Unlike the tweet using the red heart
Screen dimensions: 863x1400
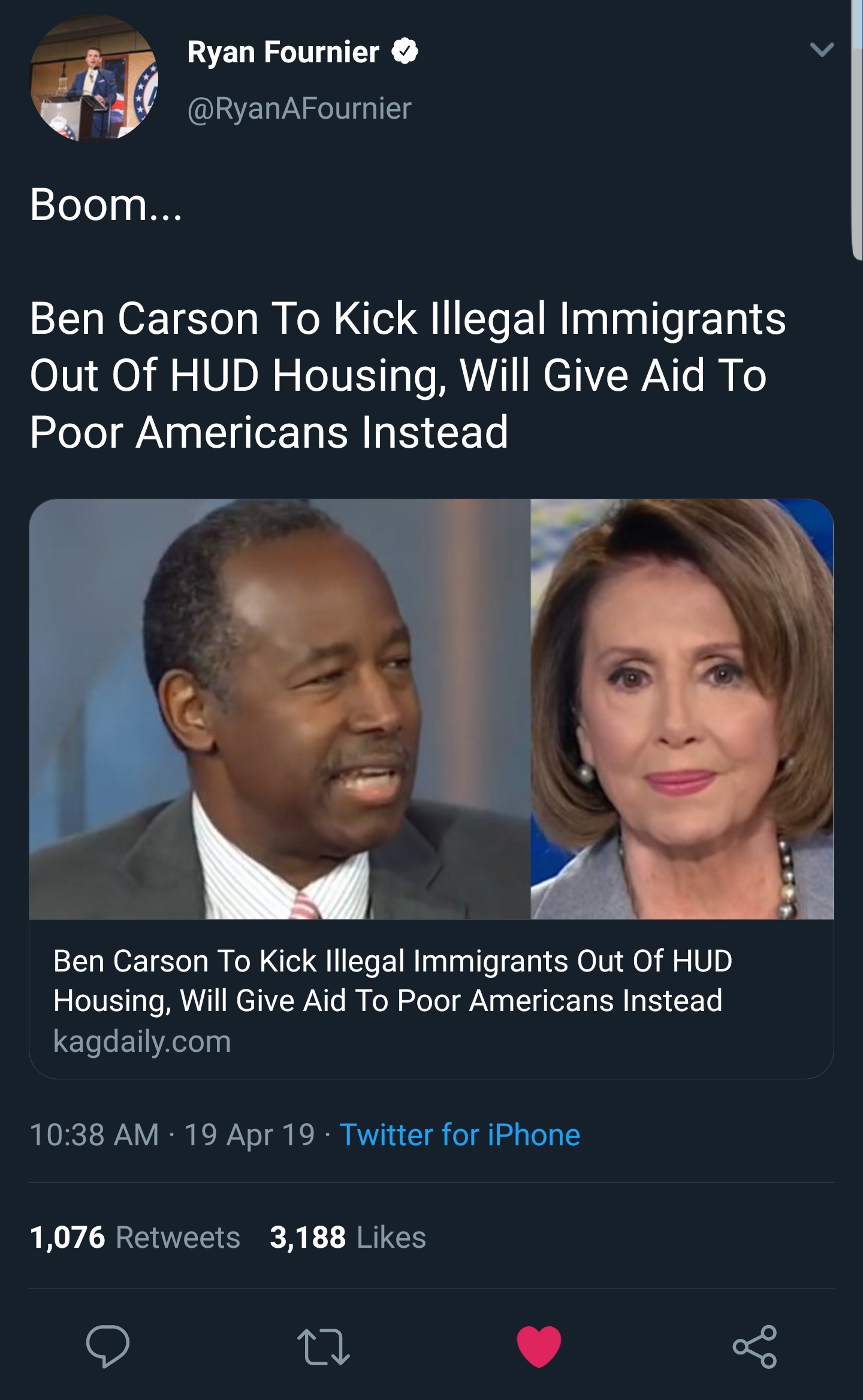click(539, 1347)
